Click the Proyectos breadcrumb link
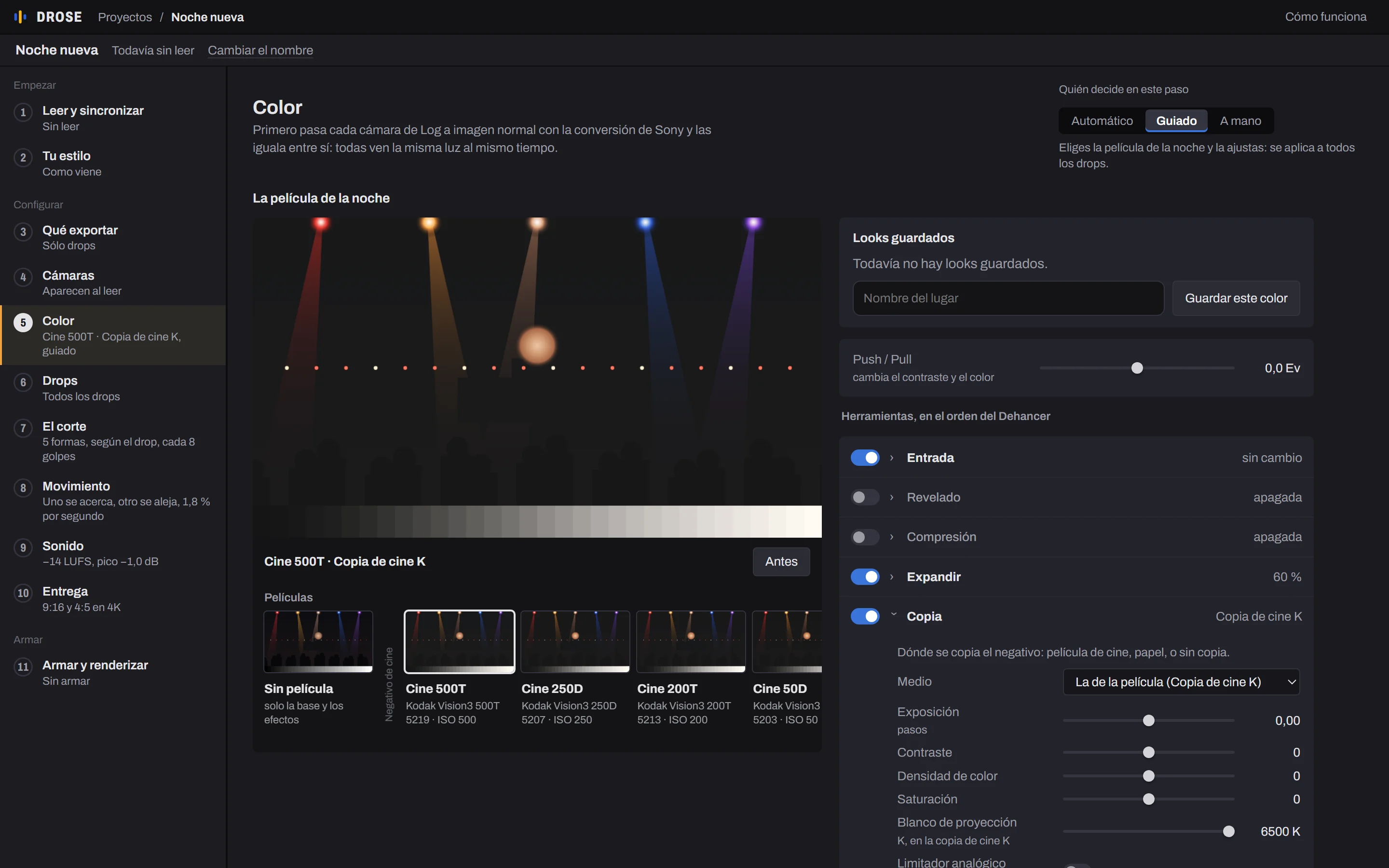1389x868 pixels. click(x=125, y=17)
